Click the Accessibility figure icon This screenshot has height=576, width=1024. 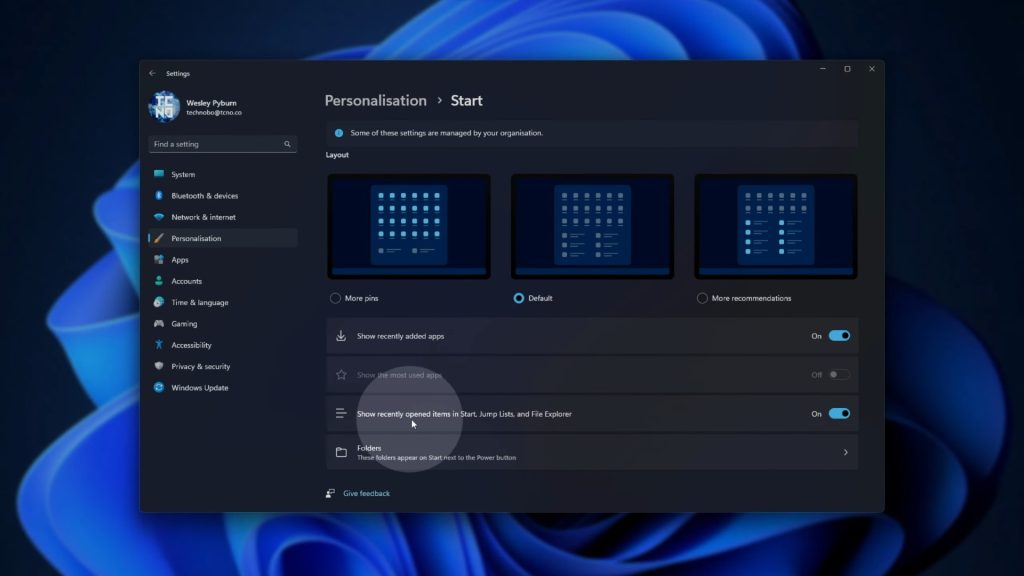159,345
